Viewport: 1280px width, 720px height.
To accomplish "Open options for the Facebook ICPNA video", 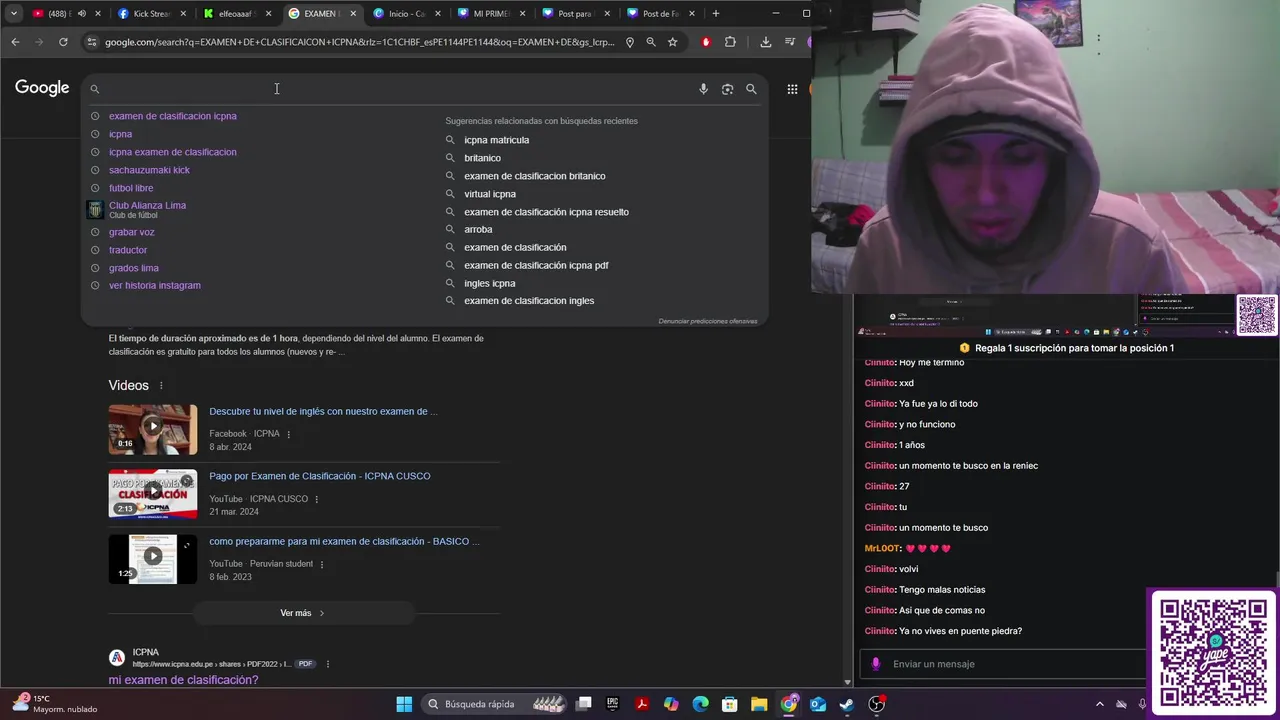I will click(289, 434).
